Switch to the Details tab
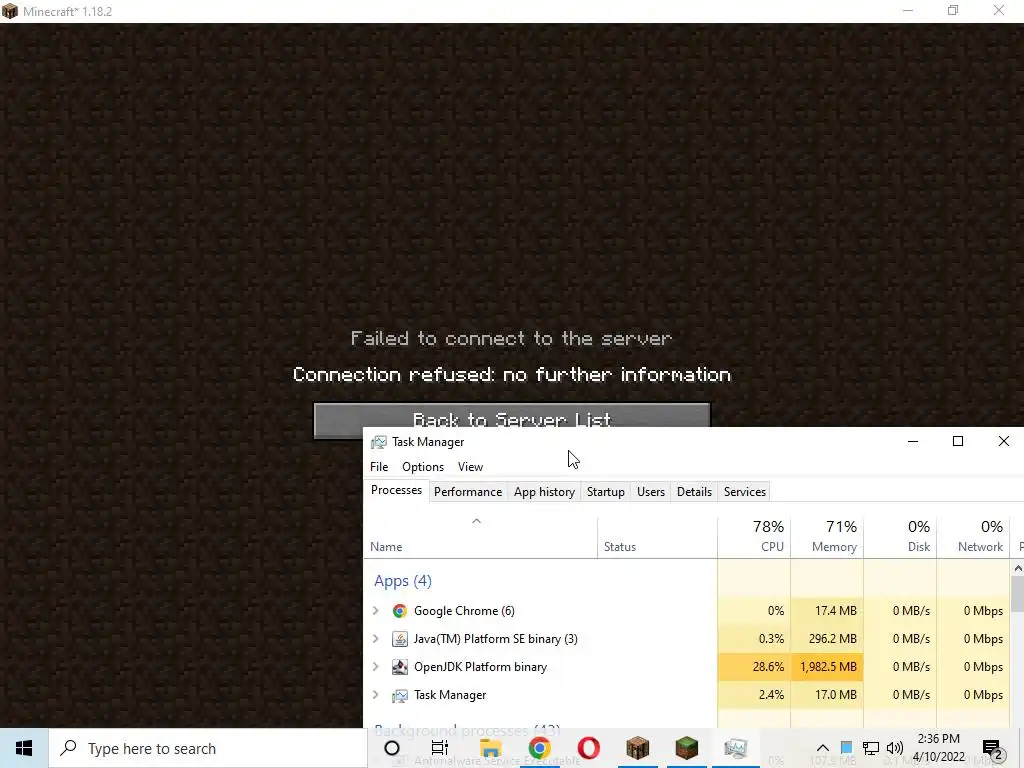 [694, 492]
